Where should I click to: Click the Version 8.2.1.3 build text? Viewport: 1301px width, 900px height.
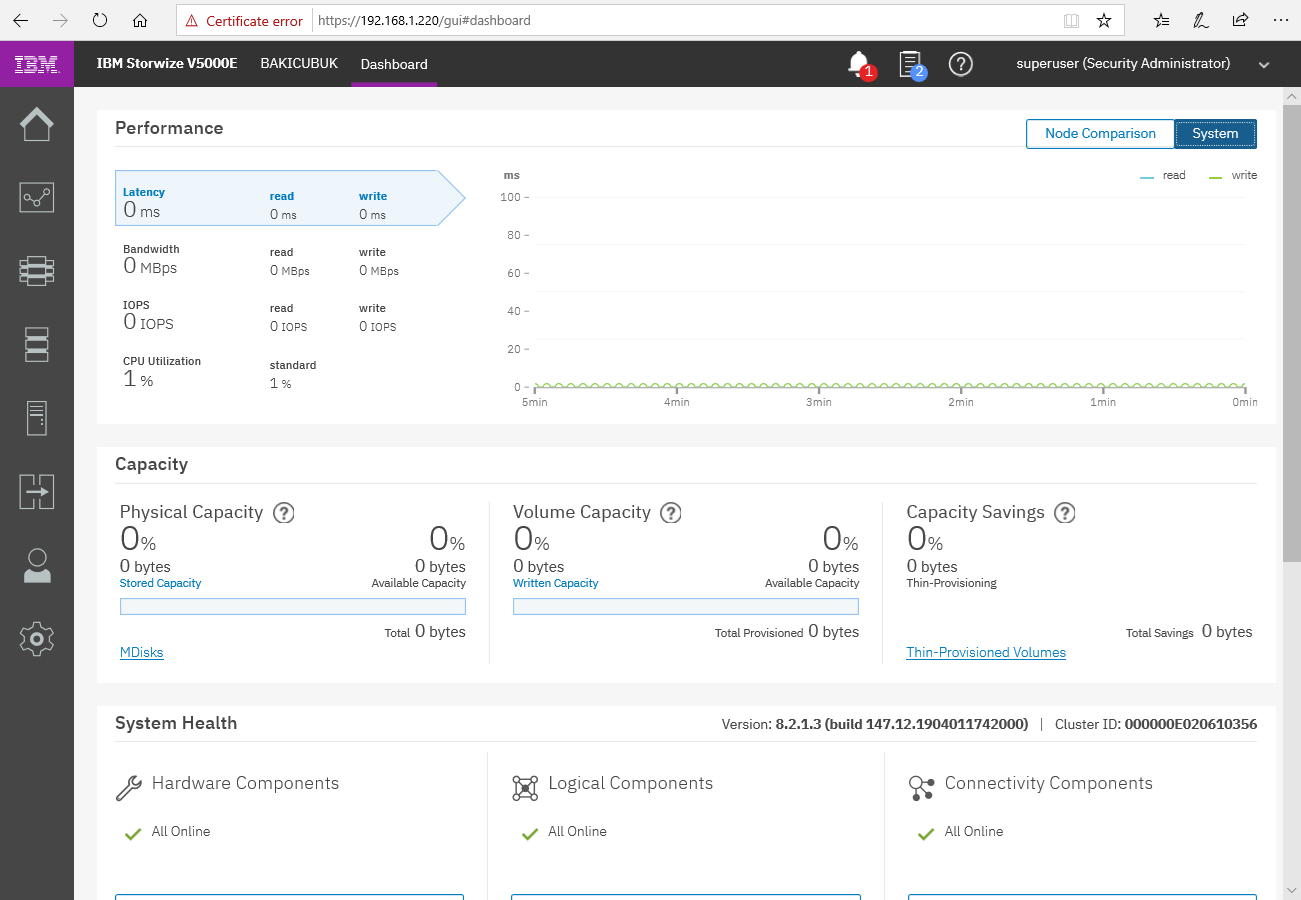875,724
